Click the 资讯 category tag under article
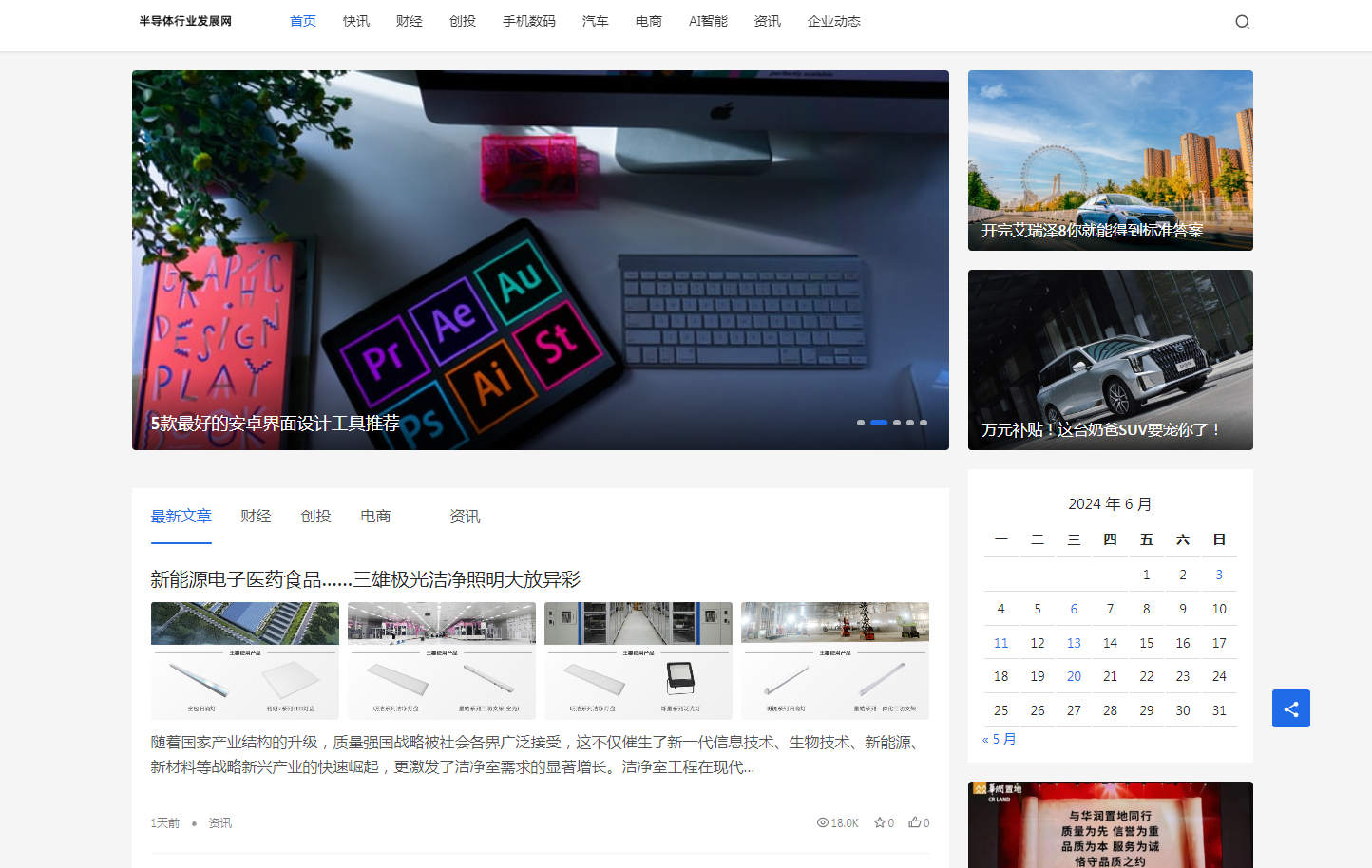 [x=220, y=822]
